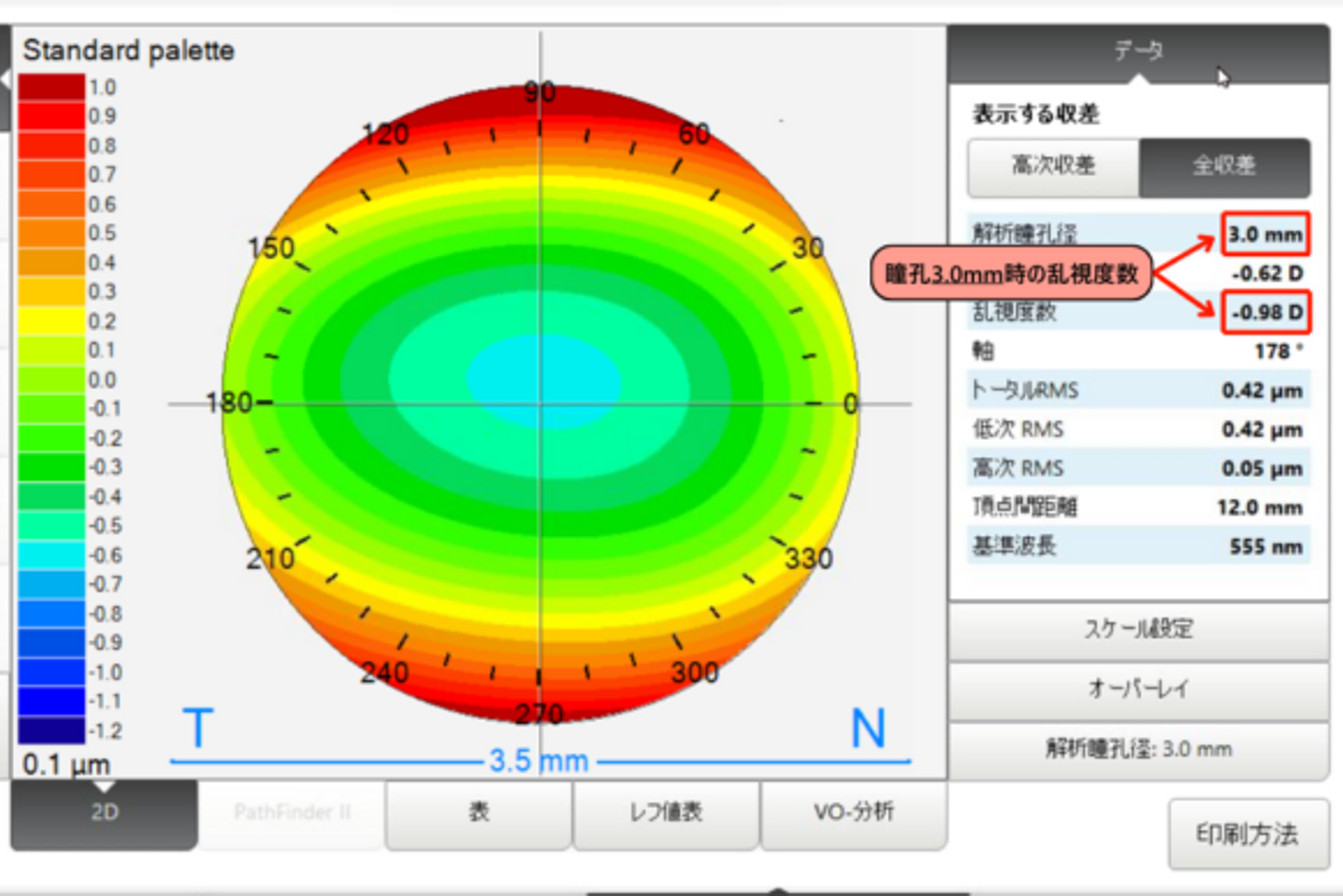This screenshot has width=1343, height=896.
Task: Pick the 0.8 red palette swatch
Action: [x=52, y=145]
